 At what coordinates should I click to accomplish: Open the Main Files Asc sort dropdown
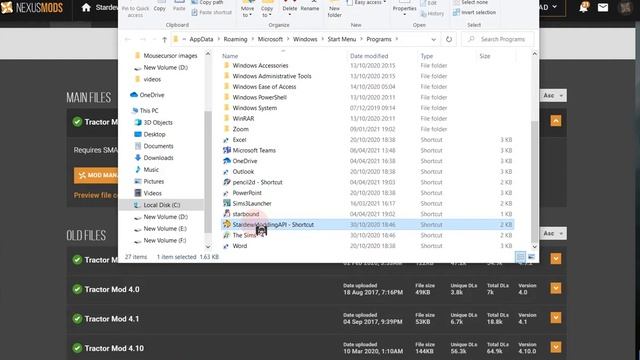coord(553,96)
